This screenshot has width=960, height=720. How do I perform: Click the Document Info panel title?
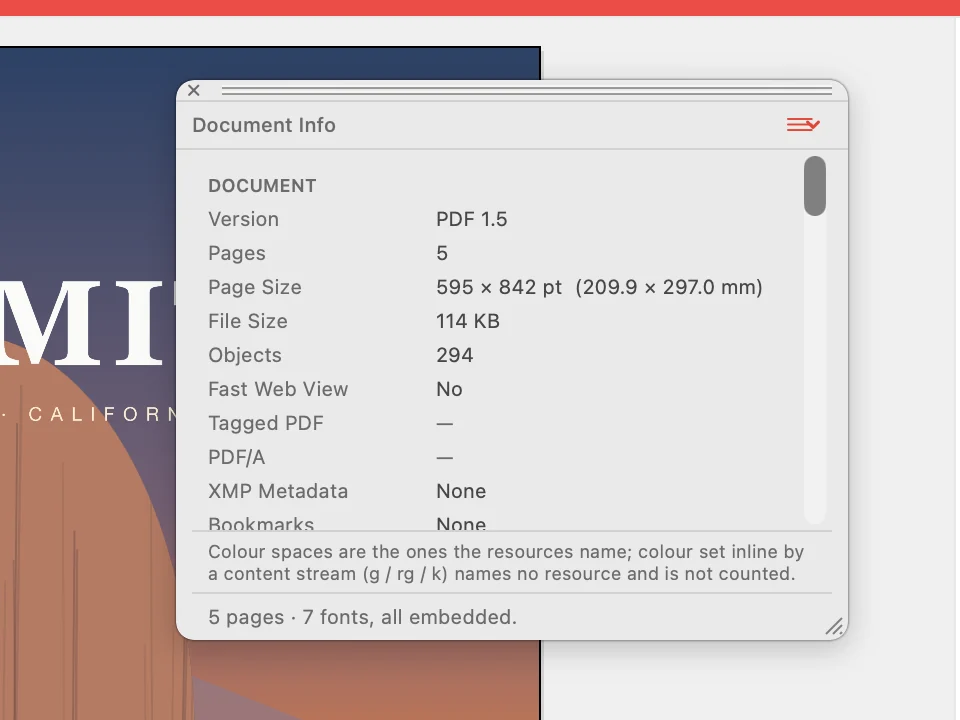(264, 125)
